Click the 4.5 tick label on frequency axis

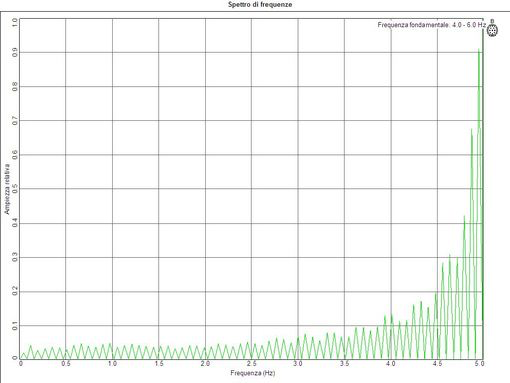tap(437, 363)
